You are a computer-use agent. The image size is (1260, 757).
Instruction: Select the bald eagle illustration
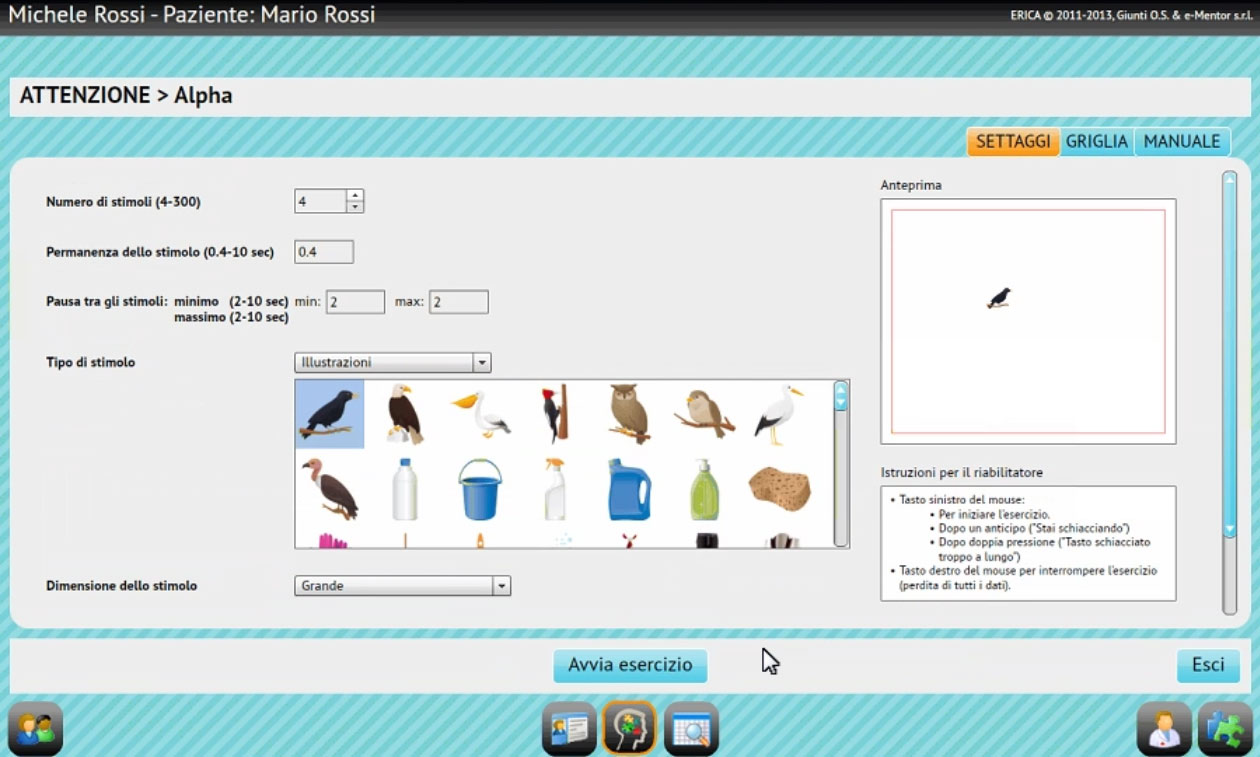pyautogui.click(x=404, y=413)
